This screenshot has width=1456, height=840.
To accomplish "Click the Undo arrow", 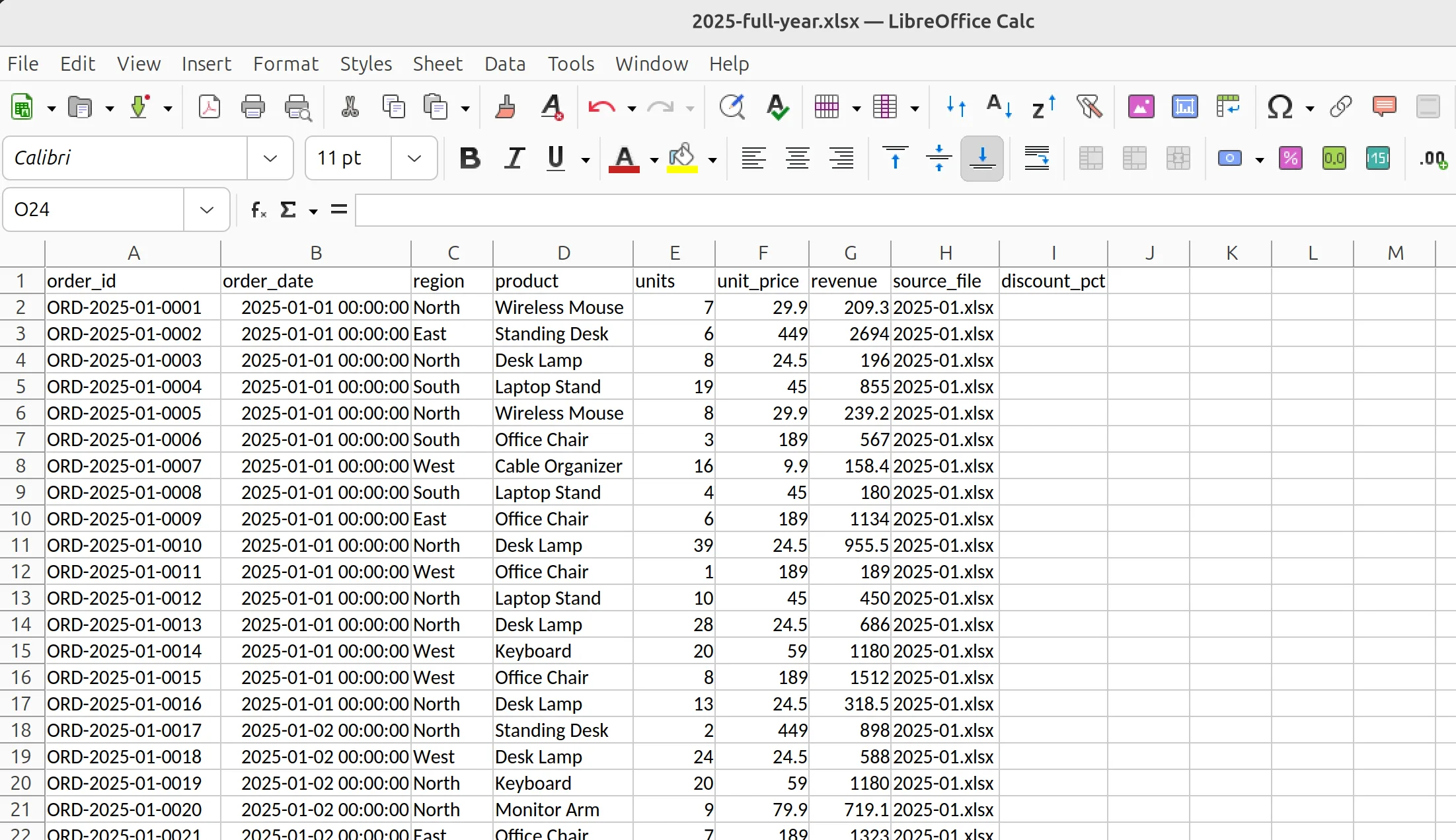I will [601, 106].
